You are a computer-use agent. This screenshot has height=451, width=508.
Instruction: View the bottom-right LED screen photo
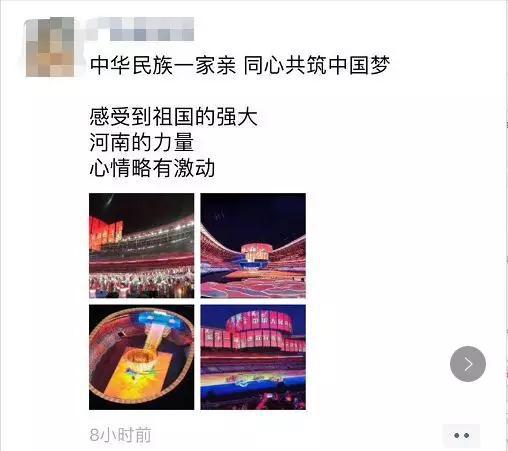pos(253,357)
